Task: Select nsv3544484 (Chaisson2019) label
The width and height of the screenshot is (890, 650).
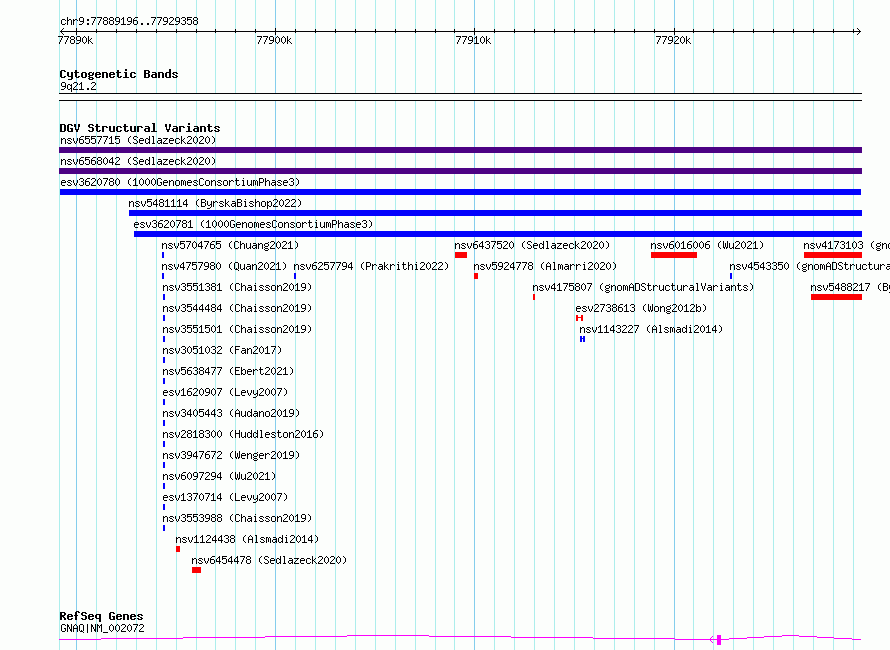Action: (237, 308)
